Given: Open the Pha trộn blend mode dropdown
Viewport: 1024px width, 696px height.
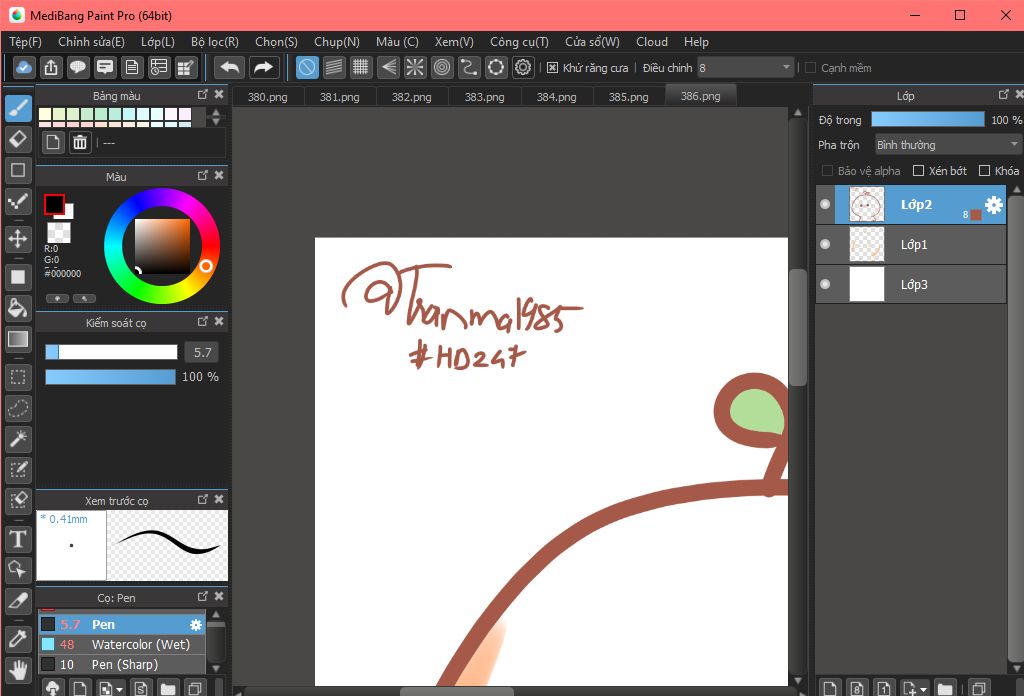Looking at the screenshot, I should click(948, 144).
